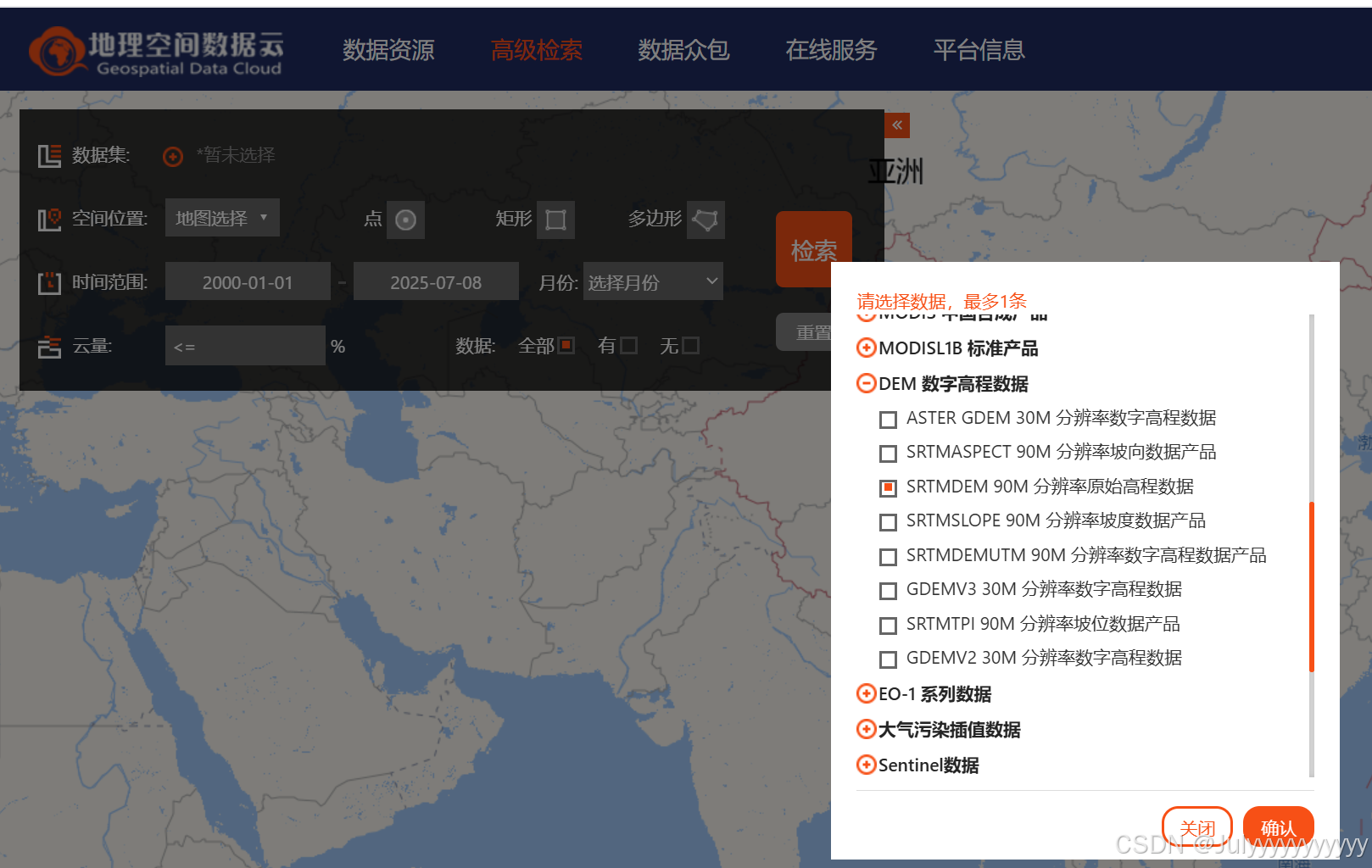Select the rectangle (矩形) drawing tool
Image resolution: width=1372 pixels, height=868 pixels.
point(555,220)
